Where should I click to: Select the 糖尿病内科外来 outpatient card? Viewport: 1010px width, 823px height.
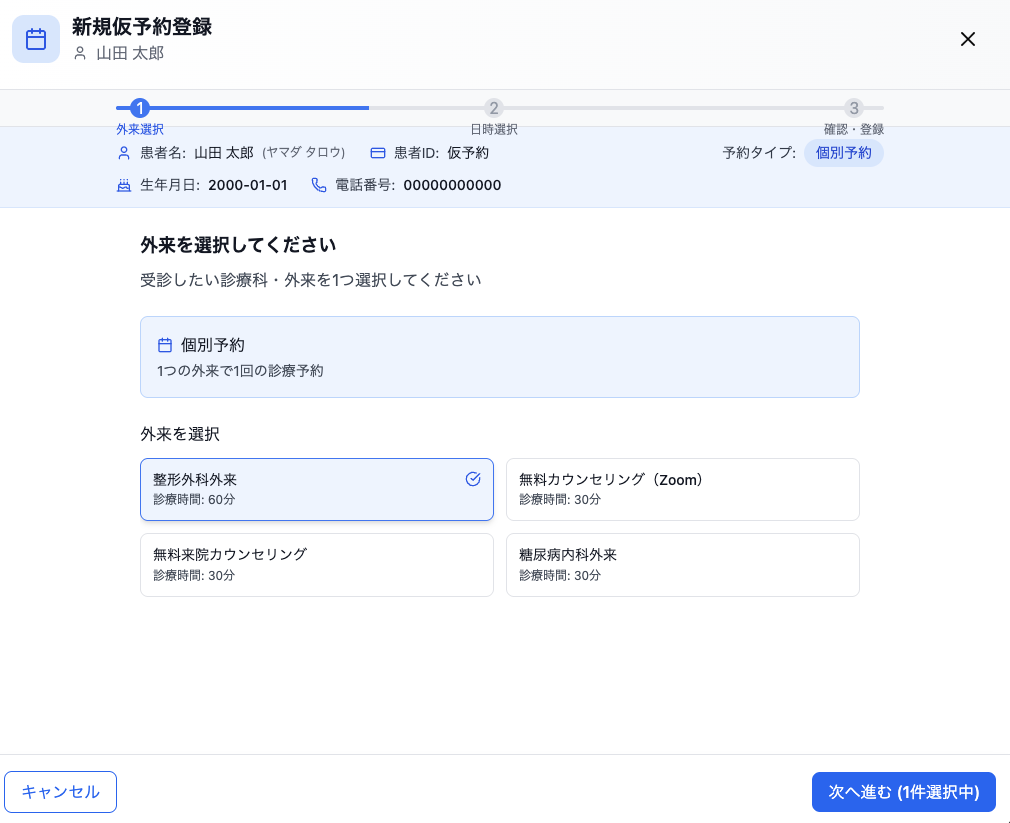tap(683, 565)
